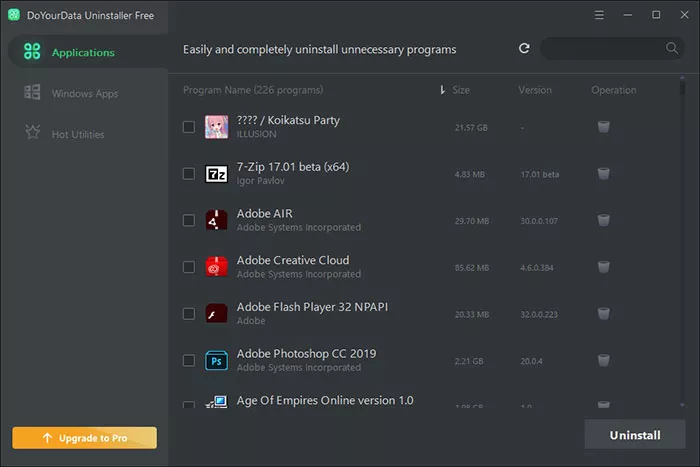Image resolution: width=700 pixels, height=467 pixels.
Task: Focus the program search field
Action: (612, 48)
